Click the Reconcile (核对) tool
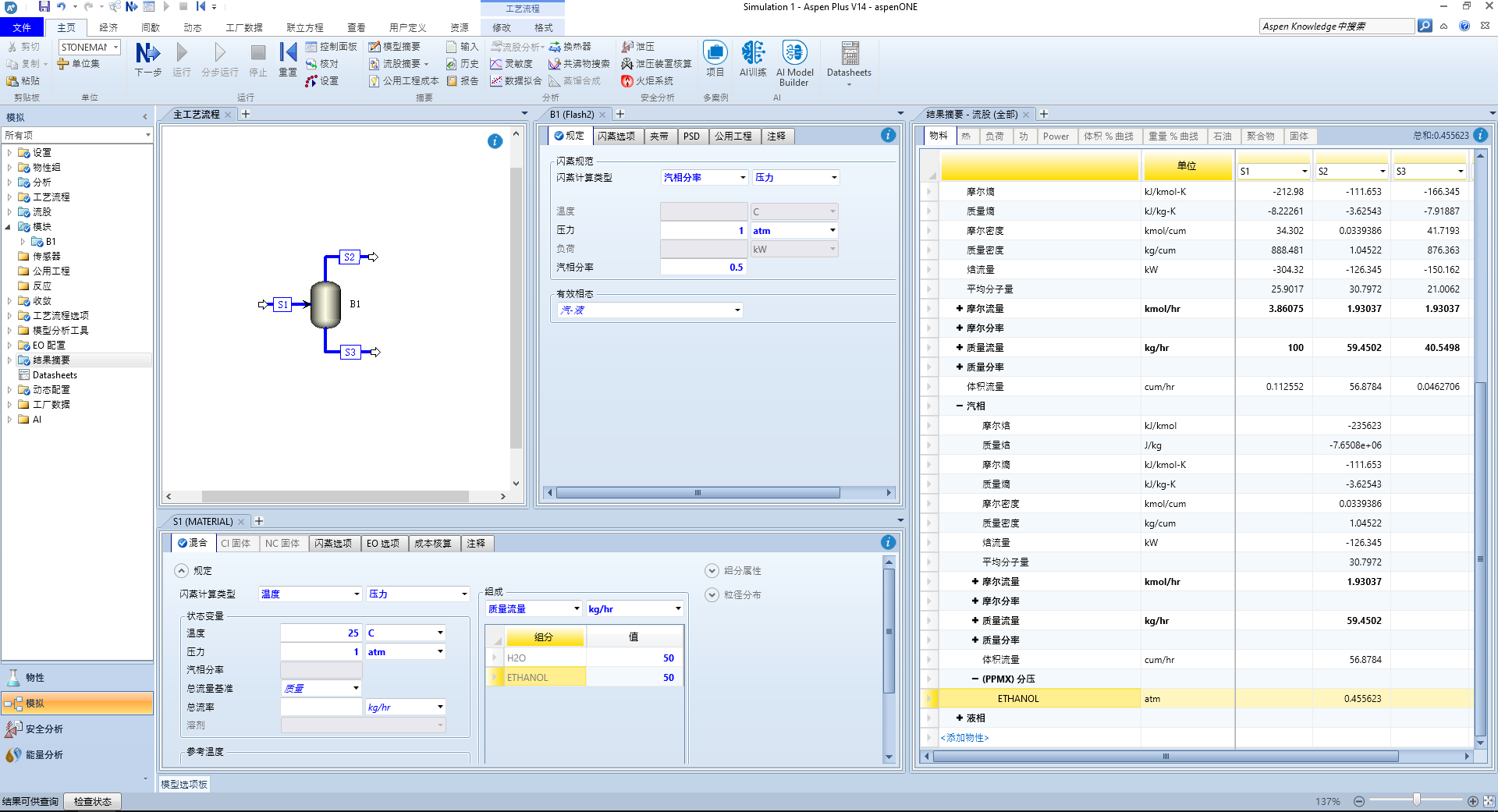 (x=322, y=64)
